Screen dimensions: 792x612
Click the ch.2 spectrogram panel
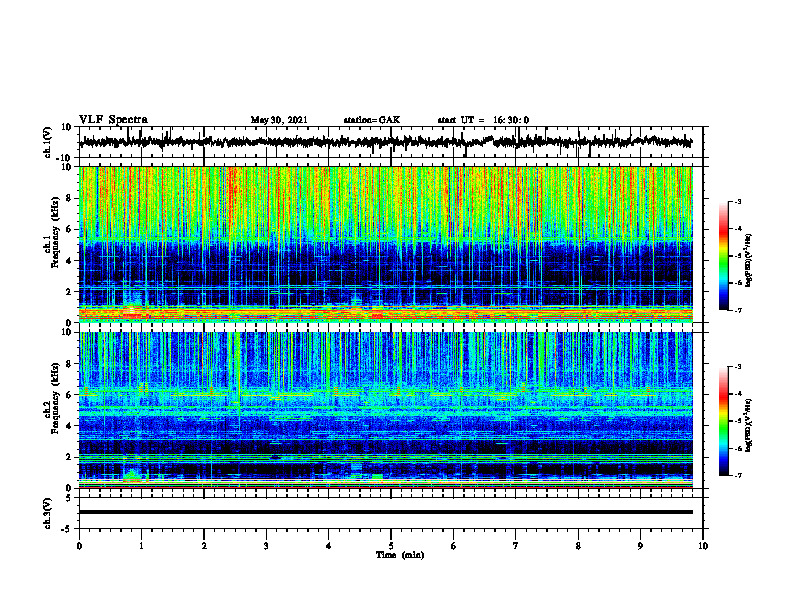385,410
